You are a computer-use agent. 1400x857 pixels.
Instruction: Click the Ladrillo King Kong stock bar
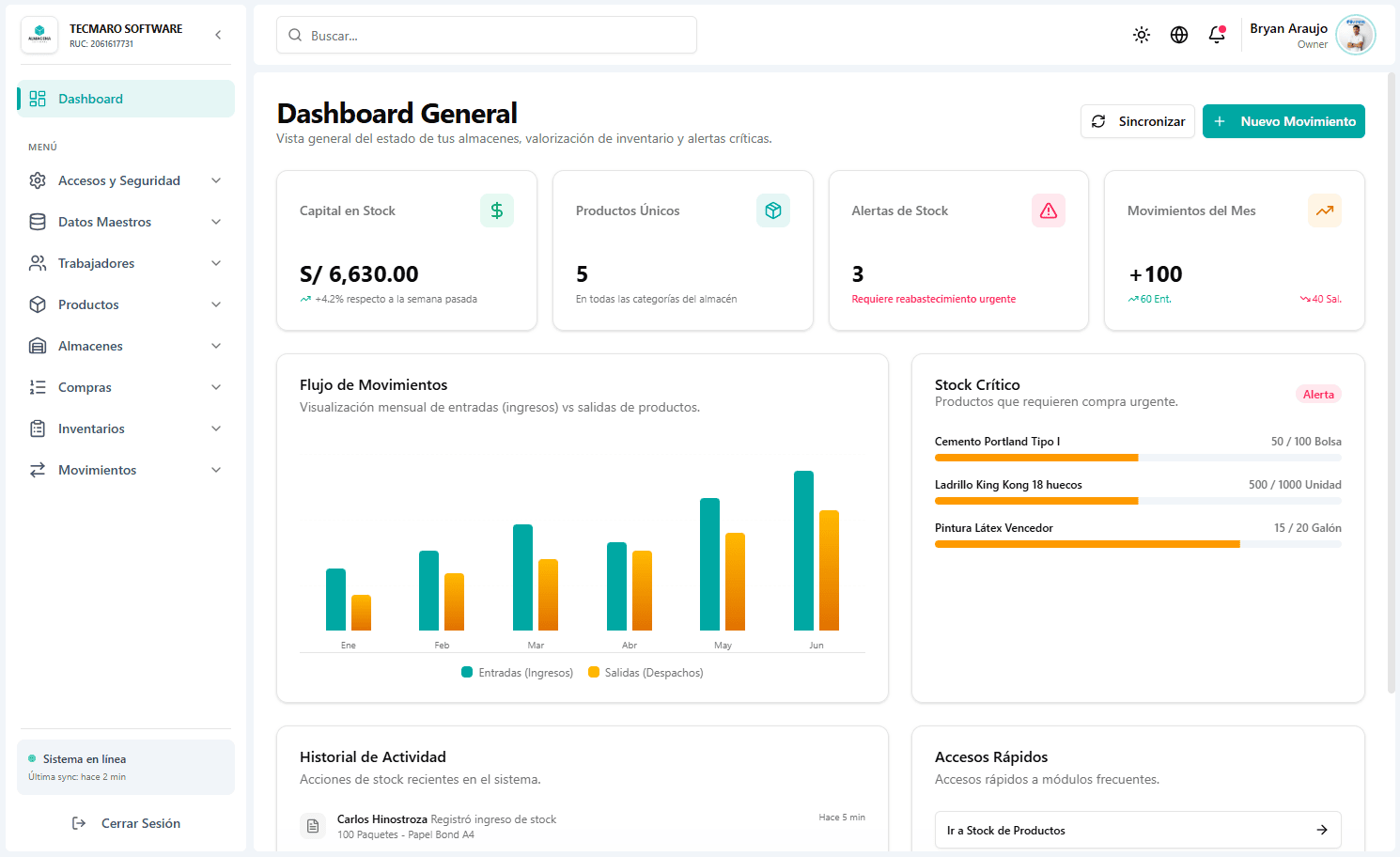pyautogui.click(x=1138, y=501)
